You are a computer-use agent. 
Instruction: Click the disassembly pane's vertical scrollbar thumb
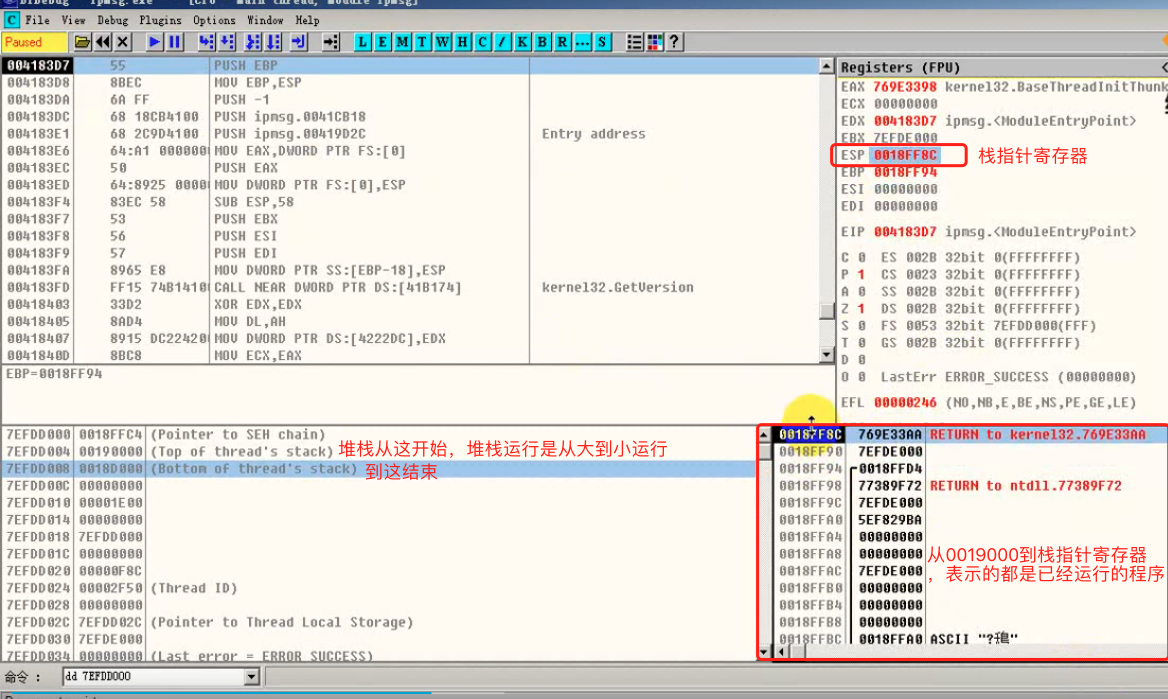(x=826, y=311)
